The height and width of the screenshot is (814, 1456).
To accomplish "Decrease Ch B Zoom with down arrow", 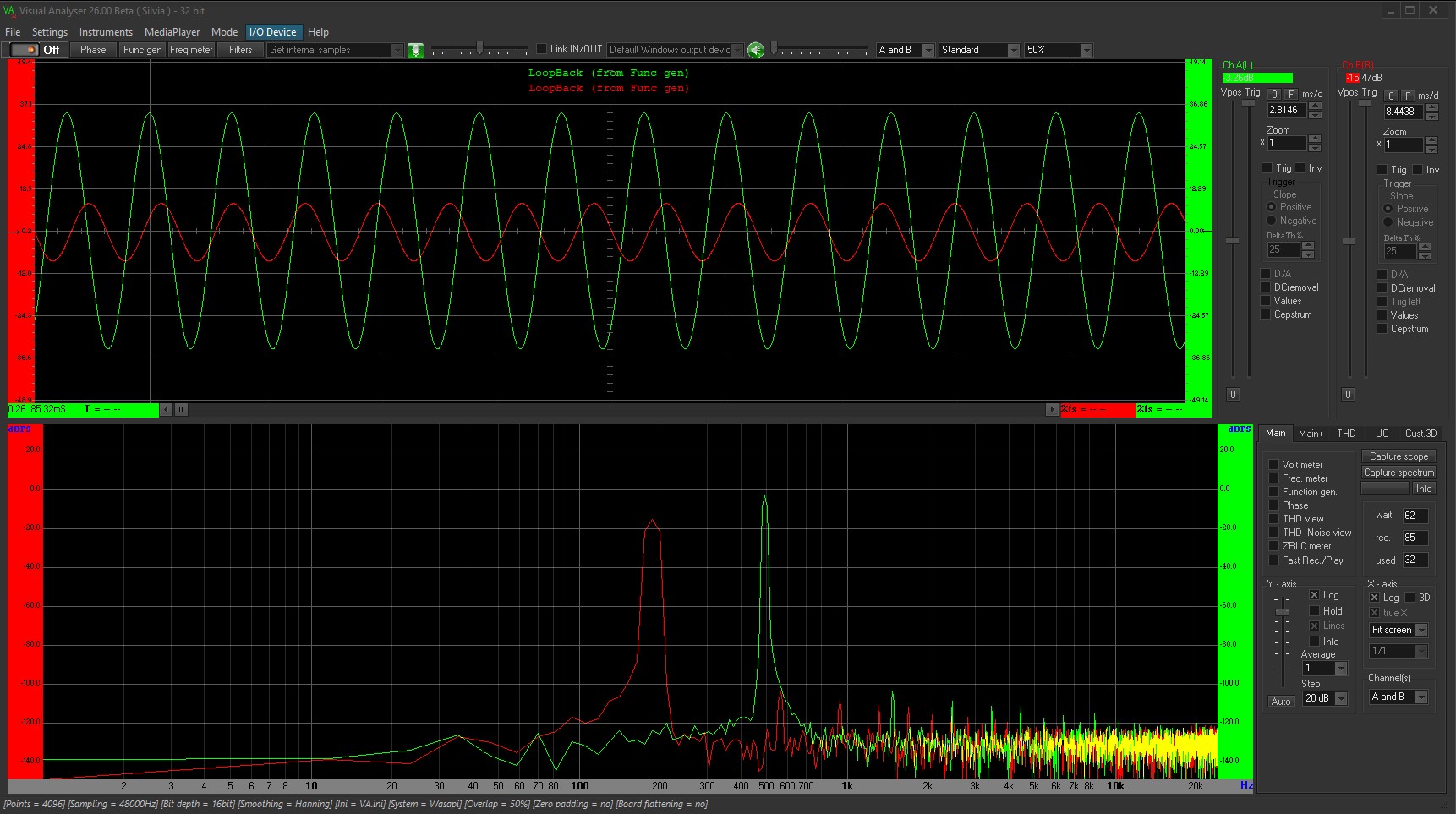I will [x=1431, y=149].
